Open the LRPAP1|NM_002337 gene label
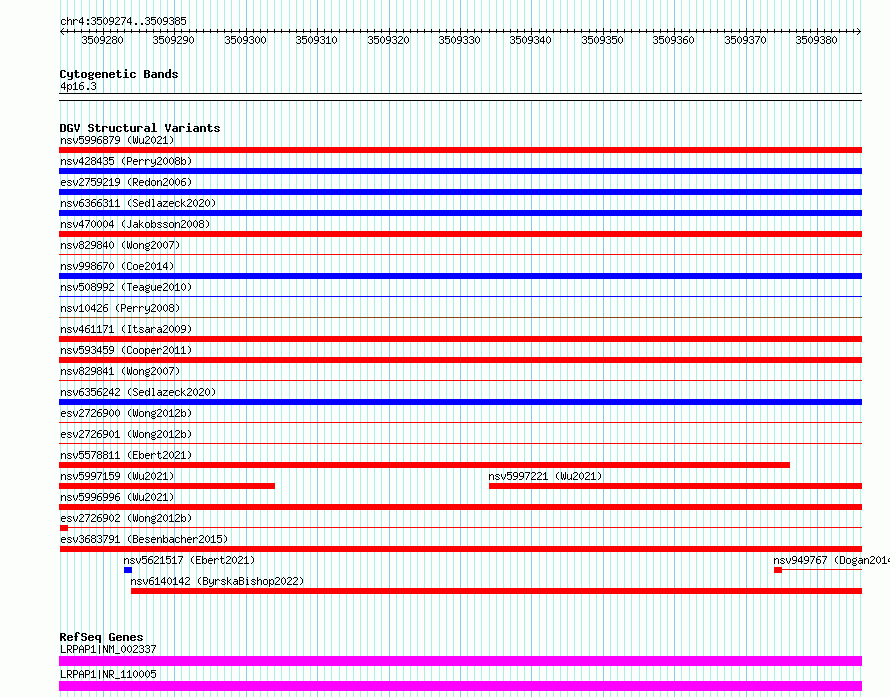The image size is (890, 697). click(x=108, y=649)
